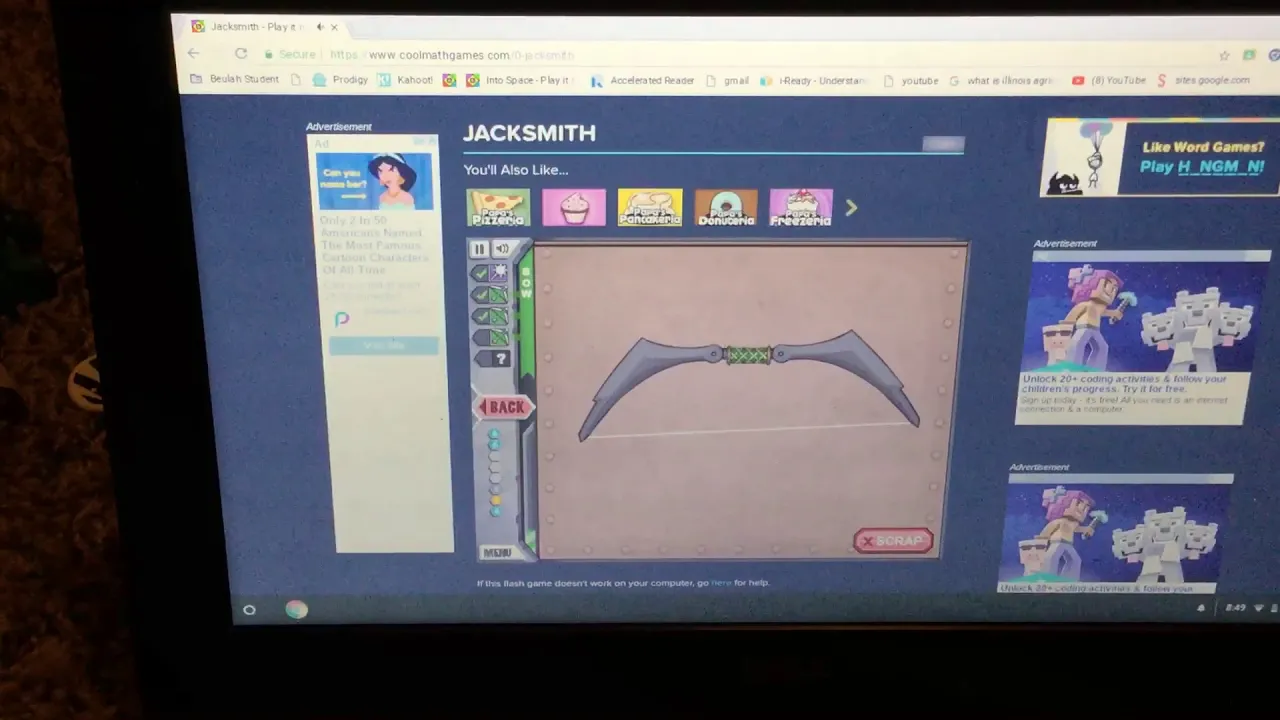Open Papa's Donuteria game thumbnail
Screen dimensions: 1280x720
726,207
